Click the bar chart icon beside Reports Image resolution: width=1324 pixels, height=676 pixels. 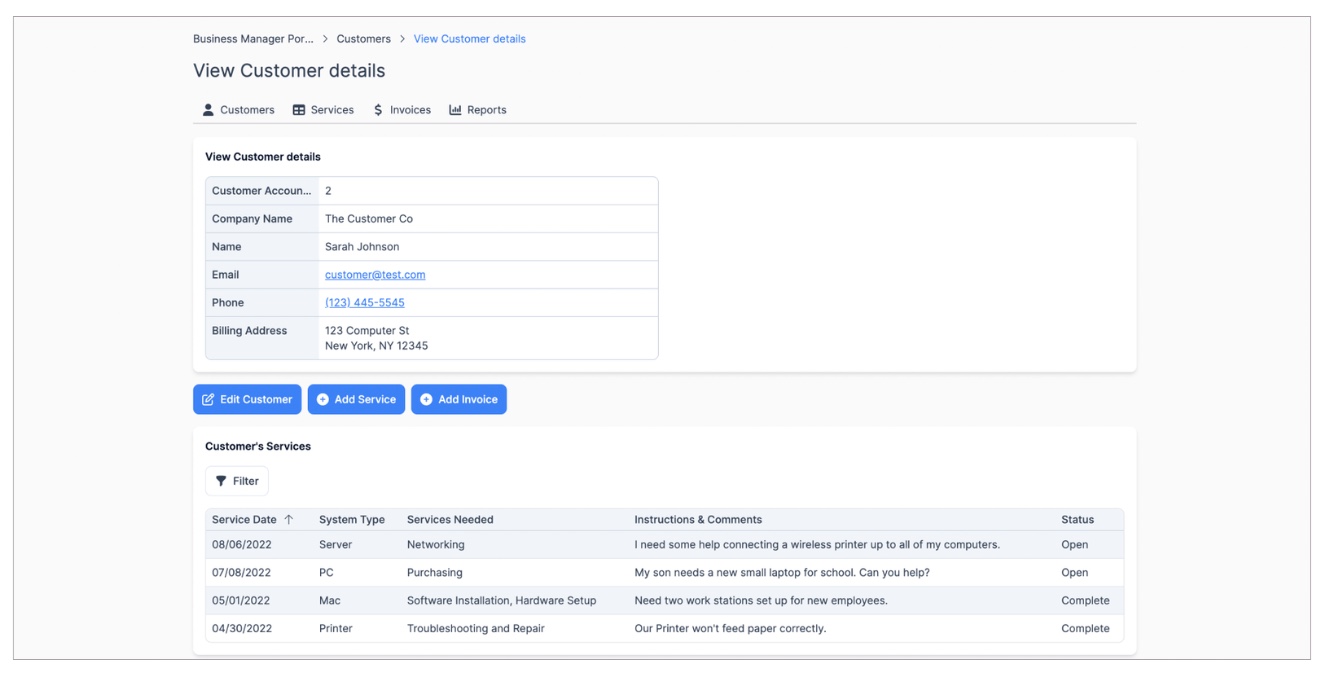point(455,110)
